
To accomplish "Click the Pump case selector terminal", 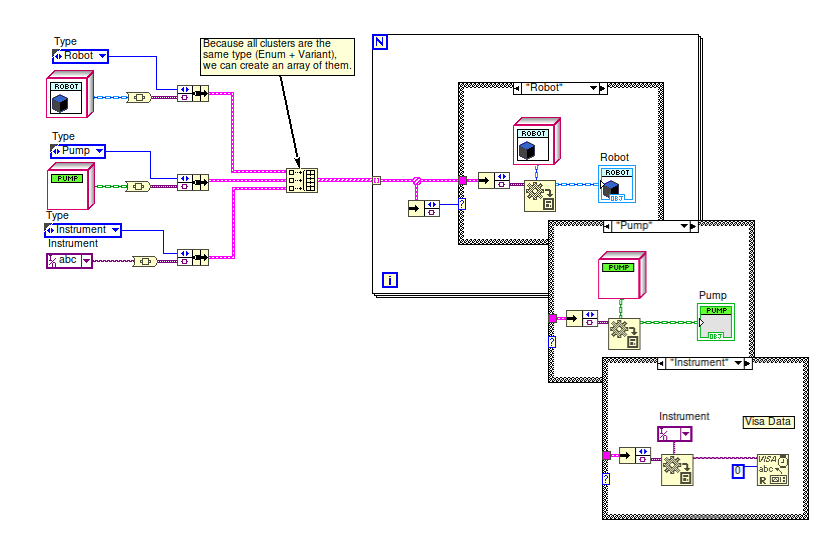I will click(552, 342).
